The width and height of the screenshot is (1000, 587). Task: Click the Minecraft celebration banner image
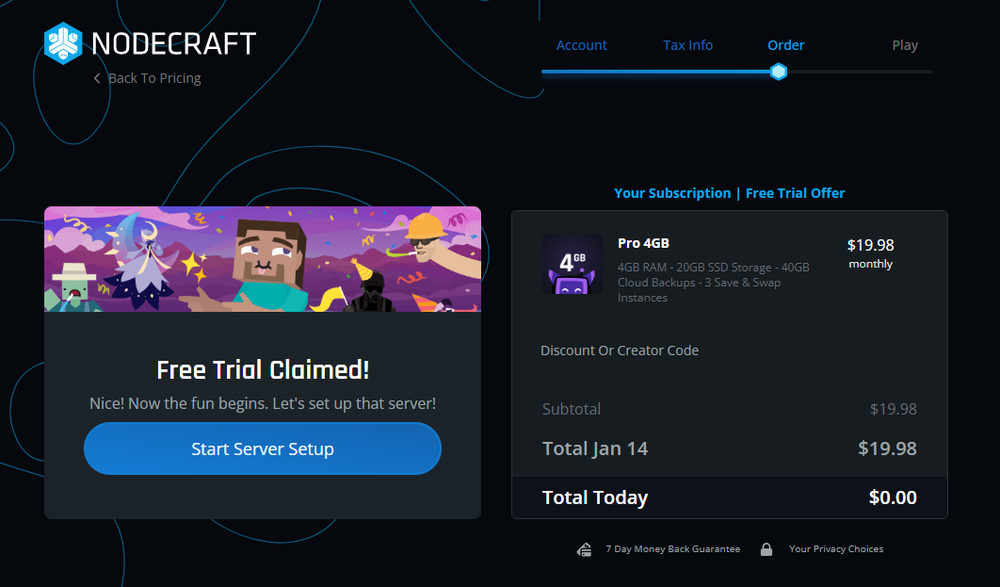click(x=262, y=259)
